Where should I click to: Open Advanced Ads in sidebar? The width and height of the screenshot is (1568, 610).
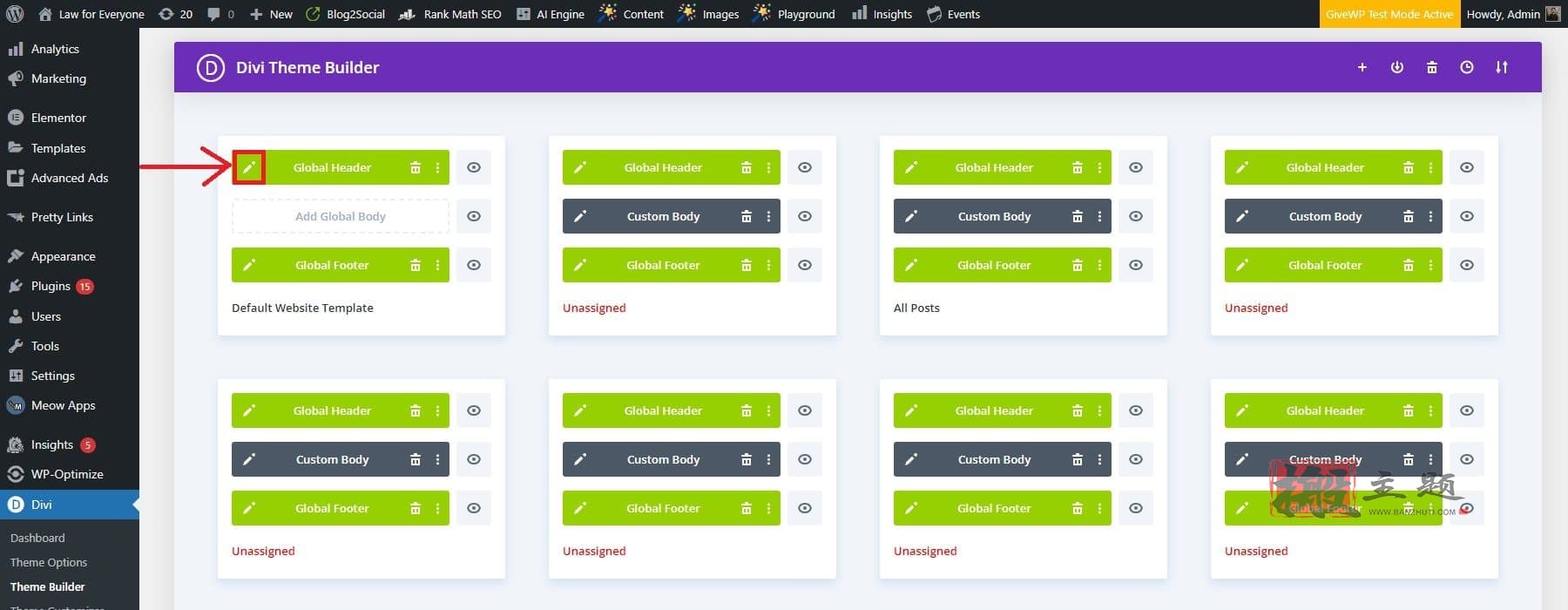[70, 178]
